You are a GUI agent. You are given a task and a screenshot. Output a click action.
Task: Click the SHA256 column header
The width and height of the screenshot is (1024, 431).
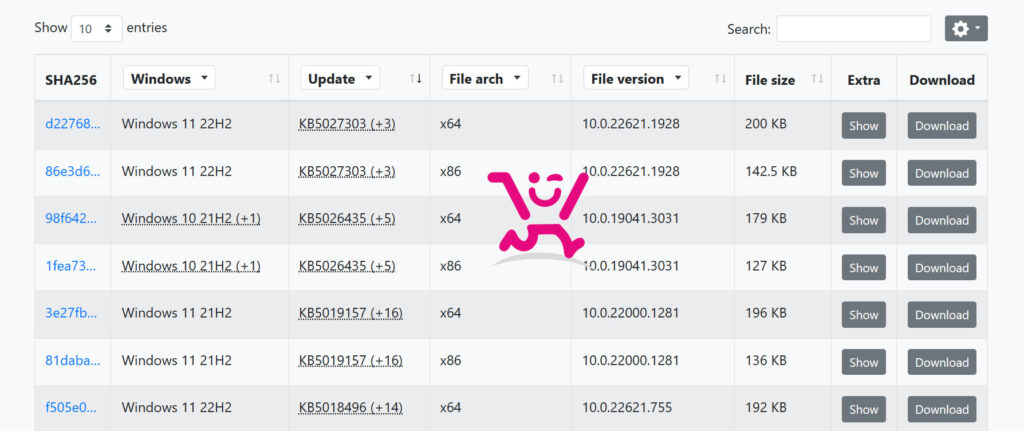tap(71, 80)
